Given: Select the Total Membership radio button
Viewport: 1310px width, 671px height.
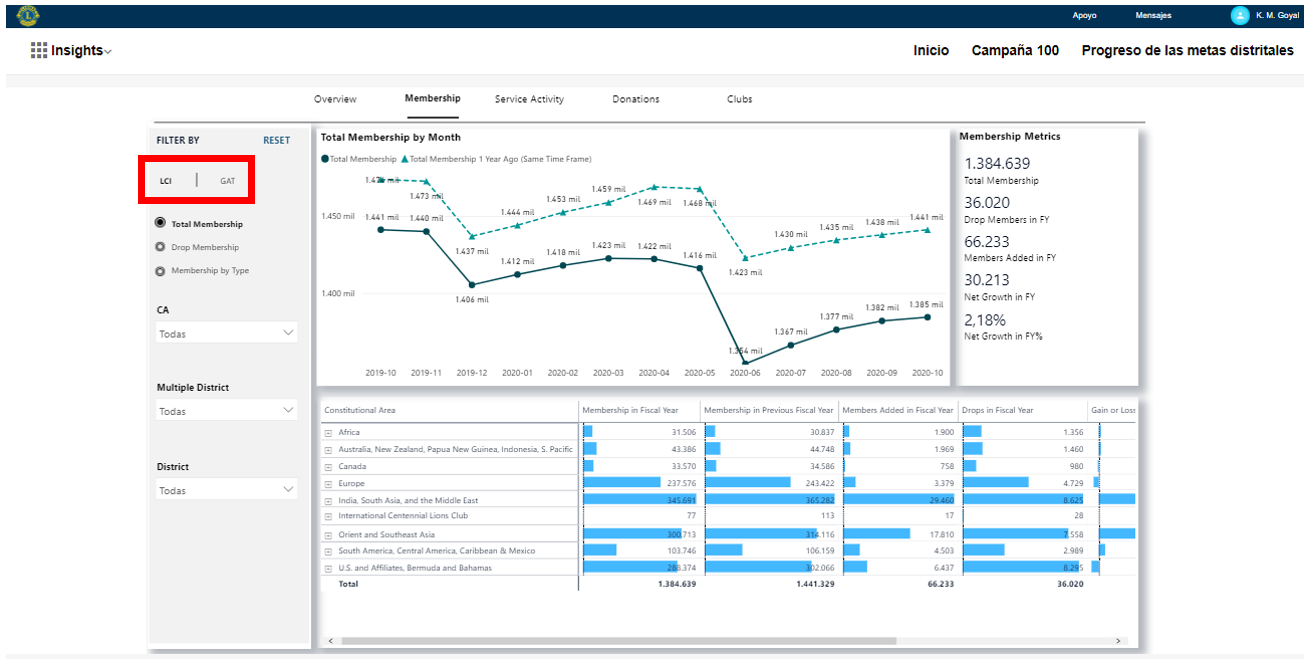Looking at the screenshot, I should pos(160,224).
